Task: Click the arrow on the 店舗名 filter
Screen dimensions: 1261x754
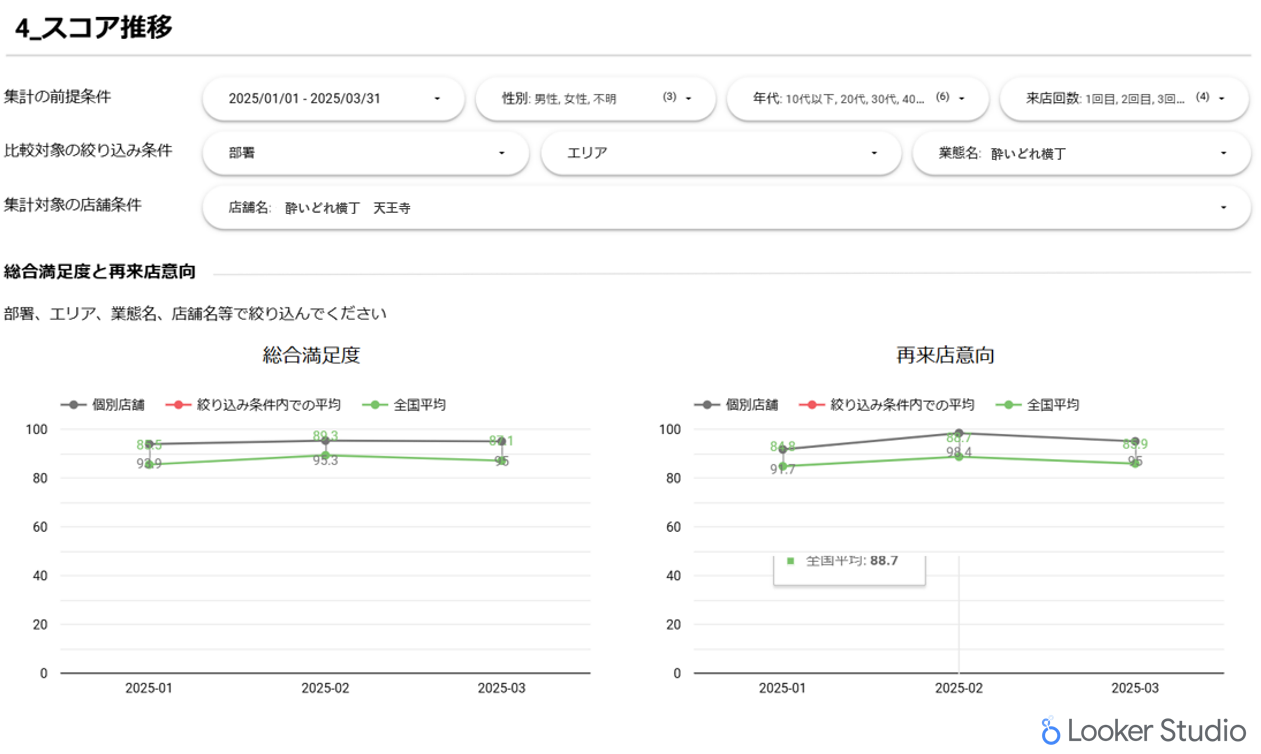Action: click(x=1223, y=208)
